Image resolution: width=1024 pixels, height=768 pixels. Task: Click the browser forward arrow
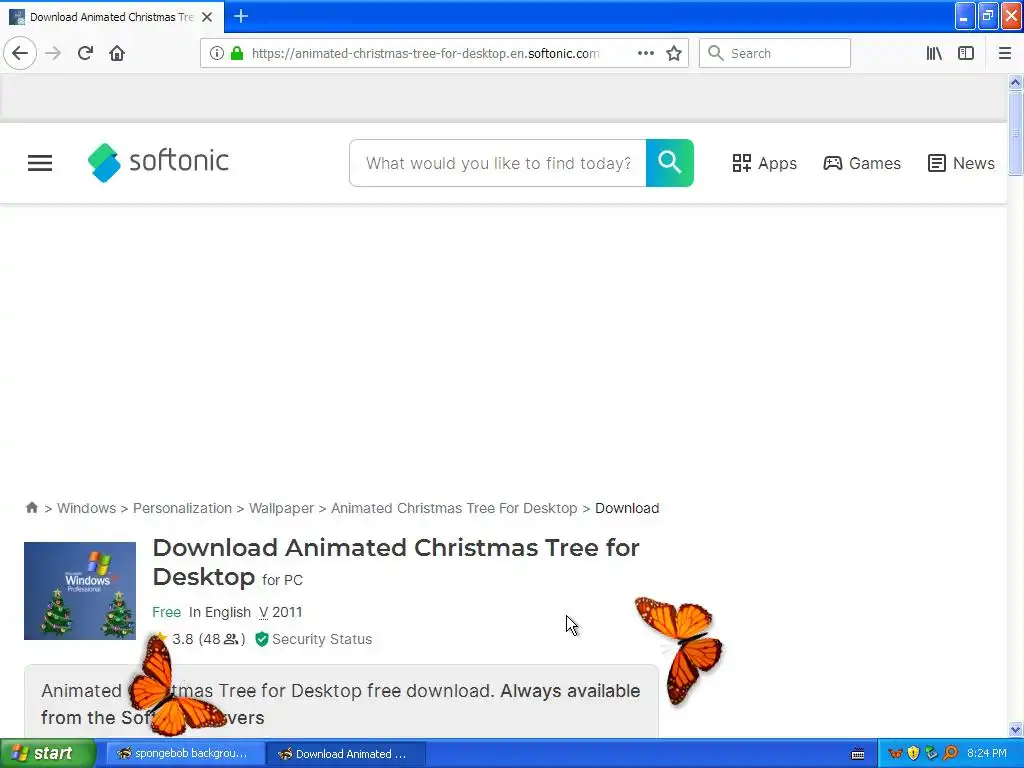coord(53,53)
